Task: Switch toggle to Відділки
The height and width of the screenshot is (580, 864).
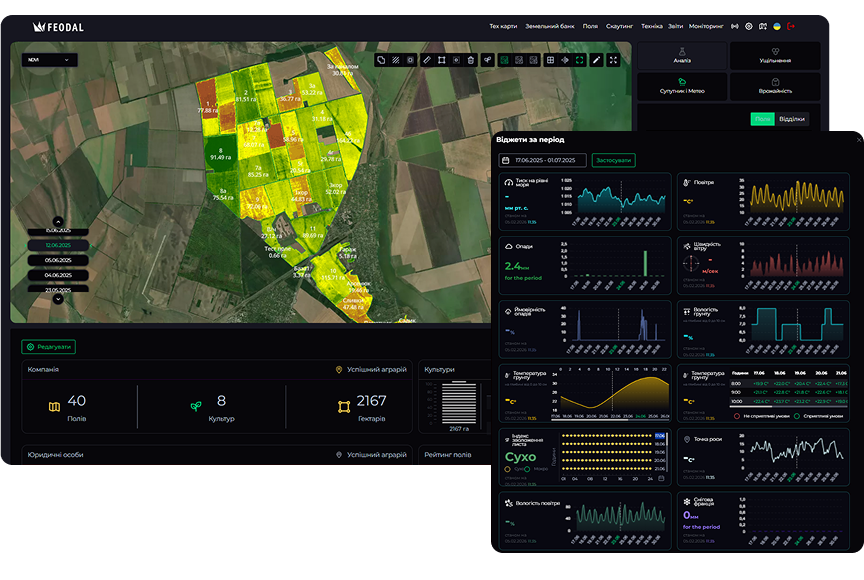Action: tap(791, 119)
